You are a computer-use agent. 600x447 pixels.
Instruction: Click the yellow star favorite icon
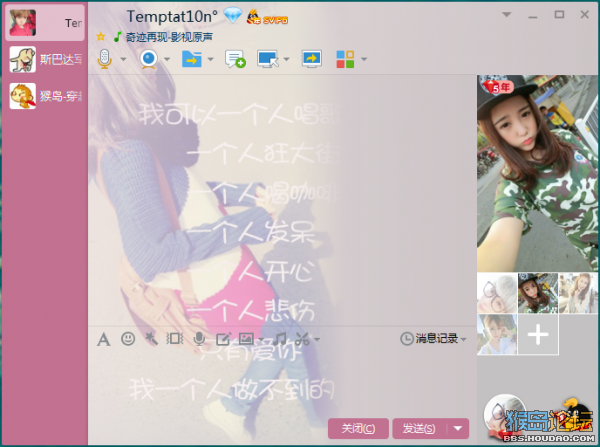pyautogui.click(x=101, y=37)
